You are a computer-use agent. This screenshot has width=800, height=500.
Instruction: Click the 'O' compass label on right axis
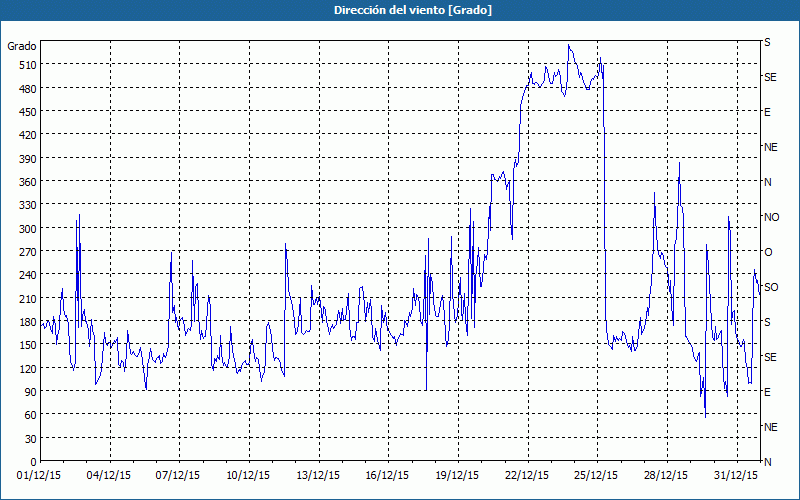[x=768, y=252]
